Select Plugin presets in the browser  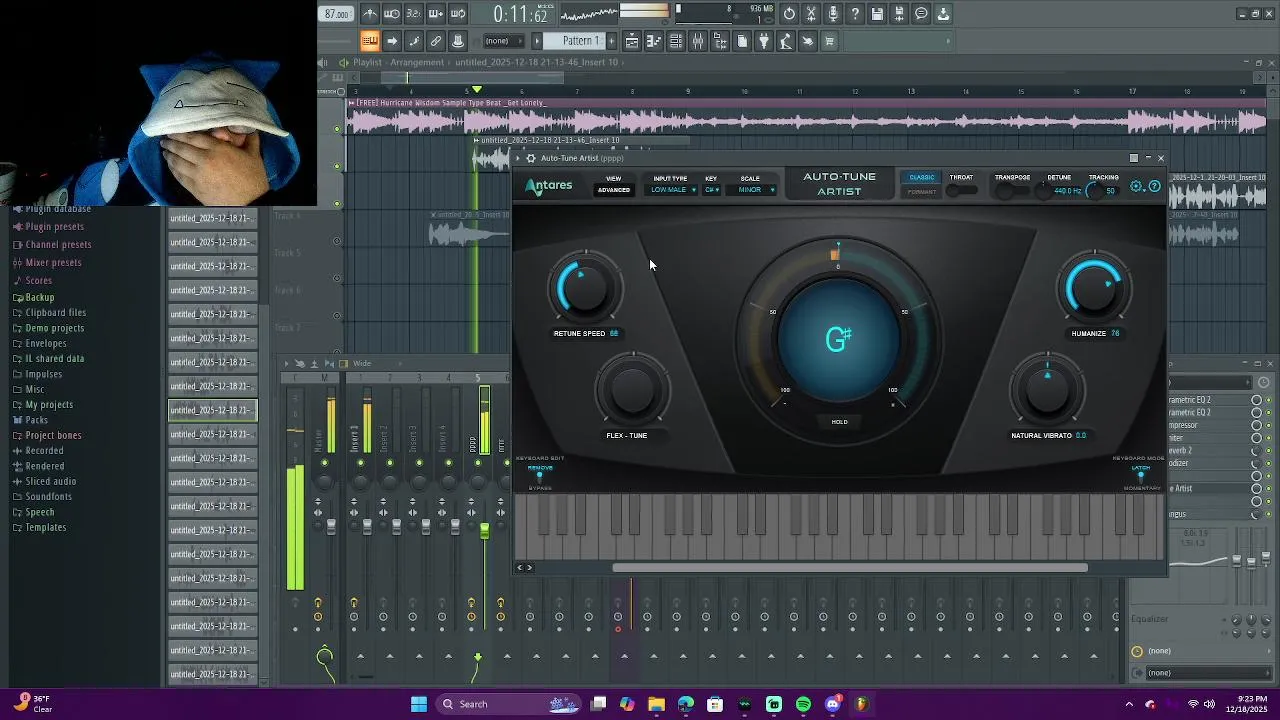click(x=54, y=227)
